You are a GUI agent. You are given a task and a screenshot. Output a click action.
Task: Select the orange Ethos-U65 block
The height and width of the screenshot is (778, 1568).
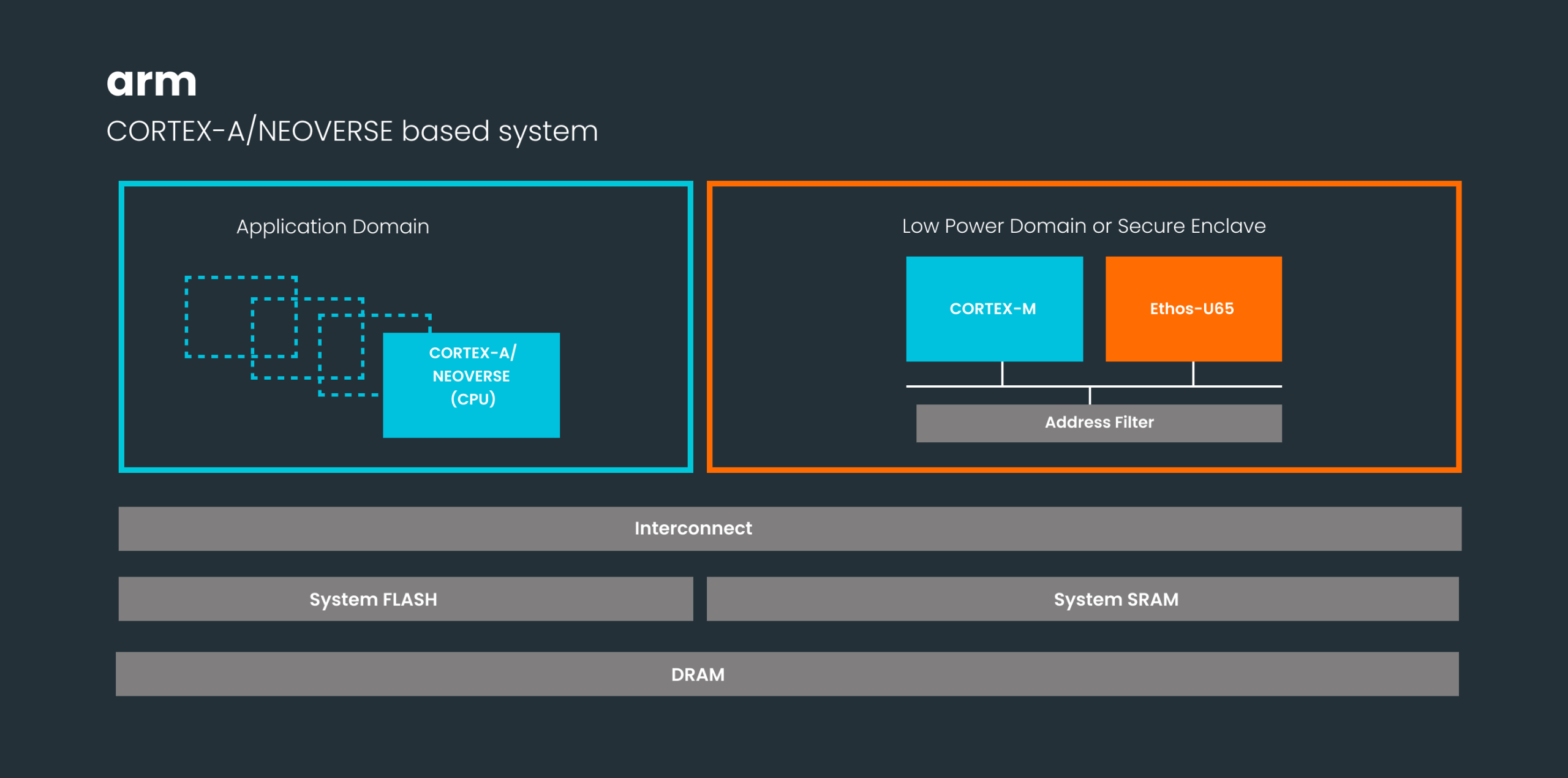1193,309
